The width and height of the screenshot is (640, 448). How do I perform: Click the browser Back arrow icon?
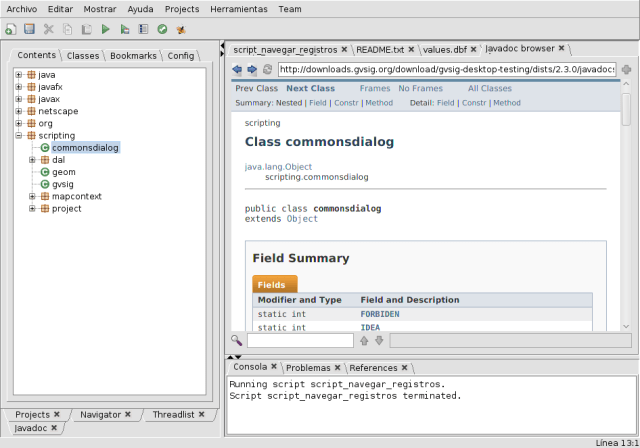coord(237,70)
